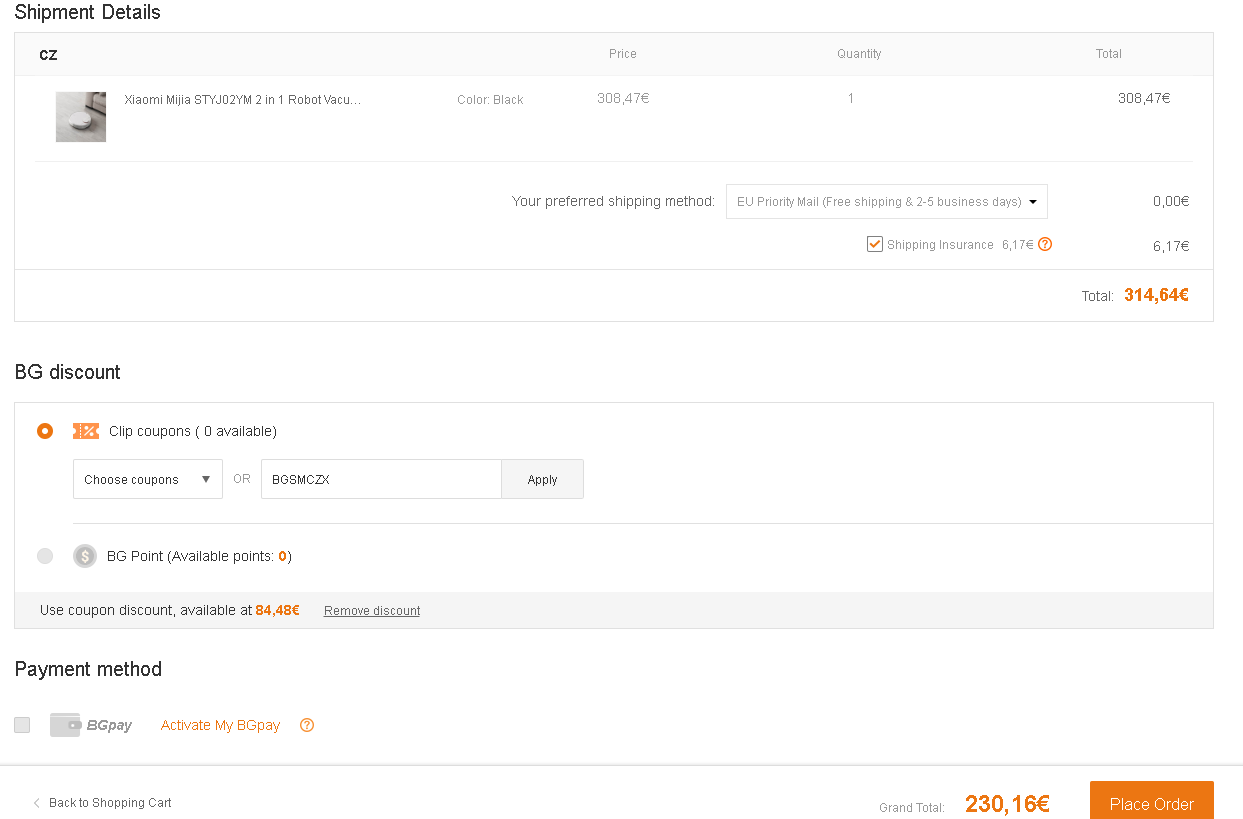Go Back to Shopping Cart
This screenshot has height=819, width=1243.
coord(110,803)
